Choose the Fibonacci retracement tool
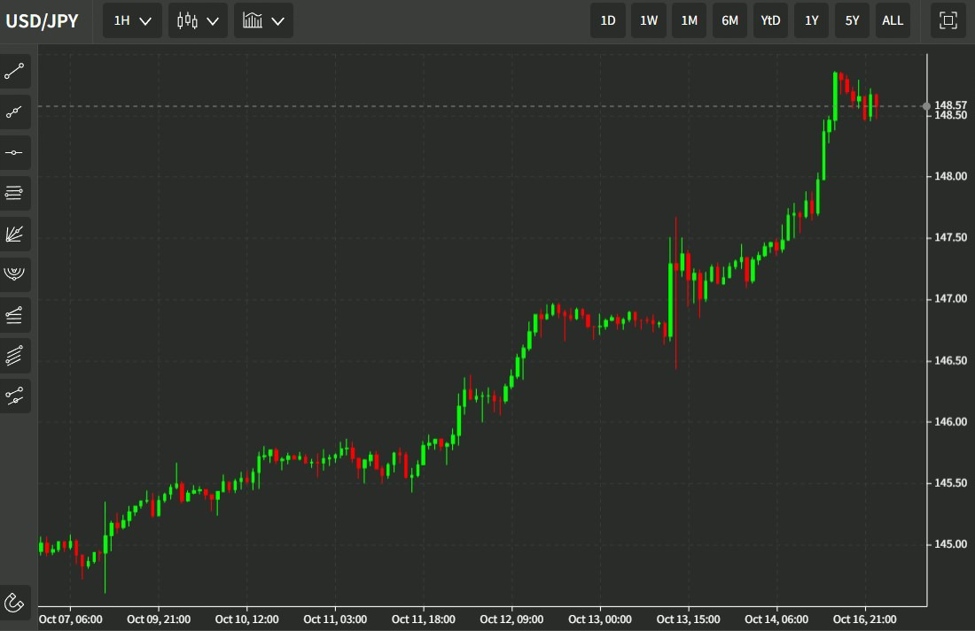The width and height of the screenshot is (975, 631). [15, 193]
